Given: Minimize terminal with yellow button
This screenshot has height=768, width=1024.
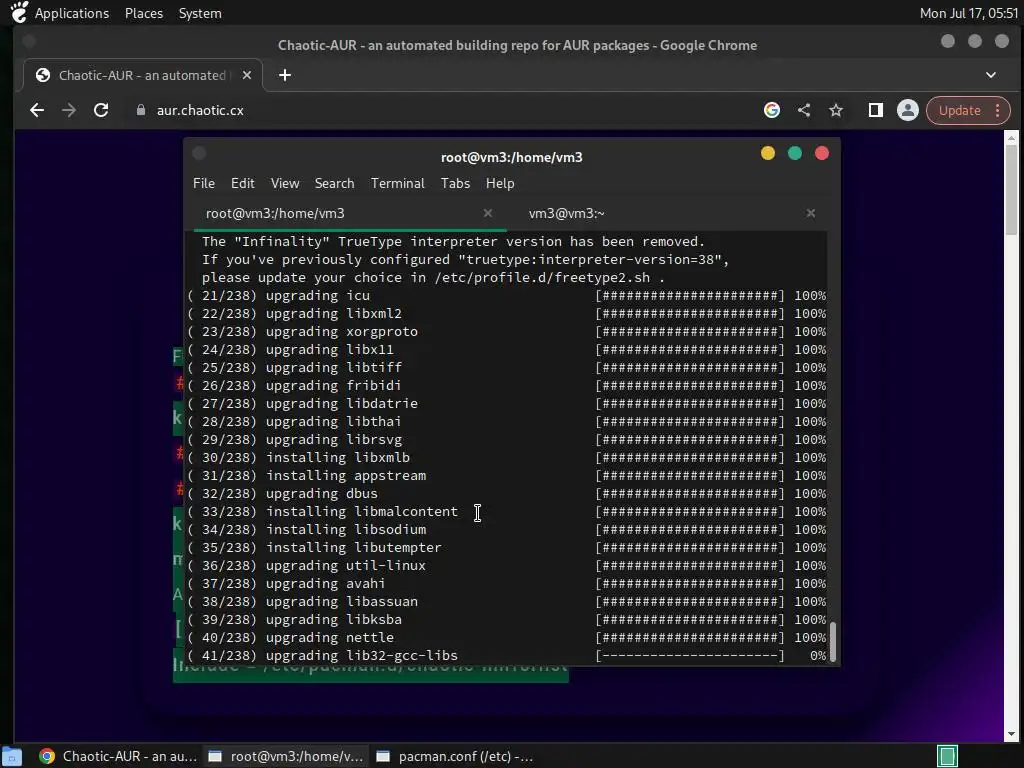Looking at the screenshot, I should [768, 153].
